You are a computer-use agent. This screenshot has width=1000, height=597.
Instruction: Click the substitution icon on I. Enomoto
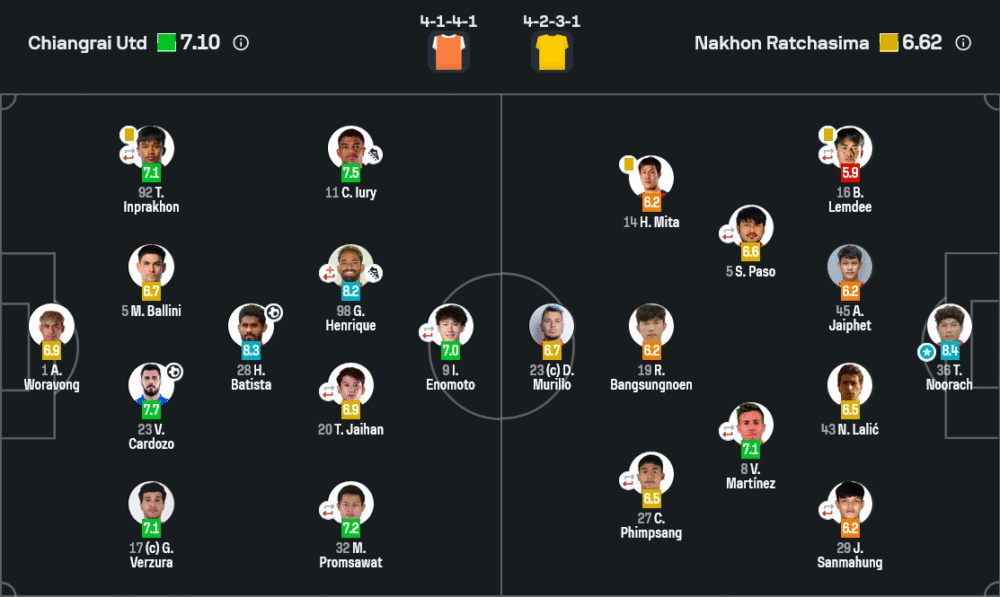(x=428, y=332)
